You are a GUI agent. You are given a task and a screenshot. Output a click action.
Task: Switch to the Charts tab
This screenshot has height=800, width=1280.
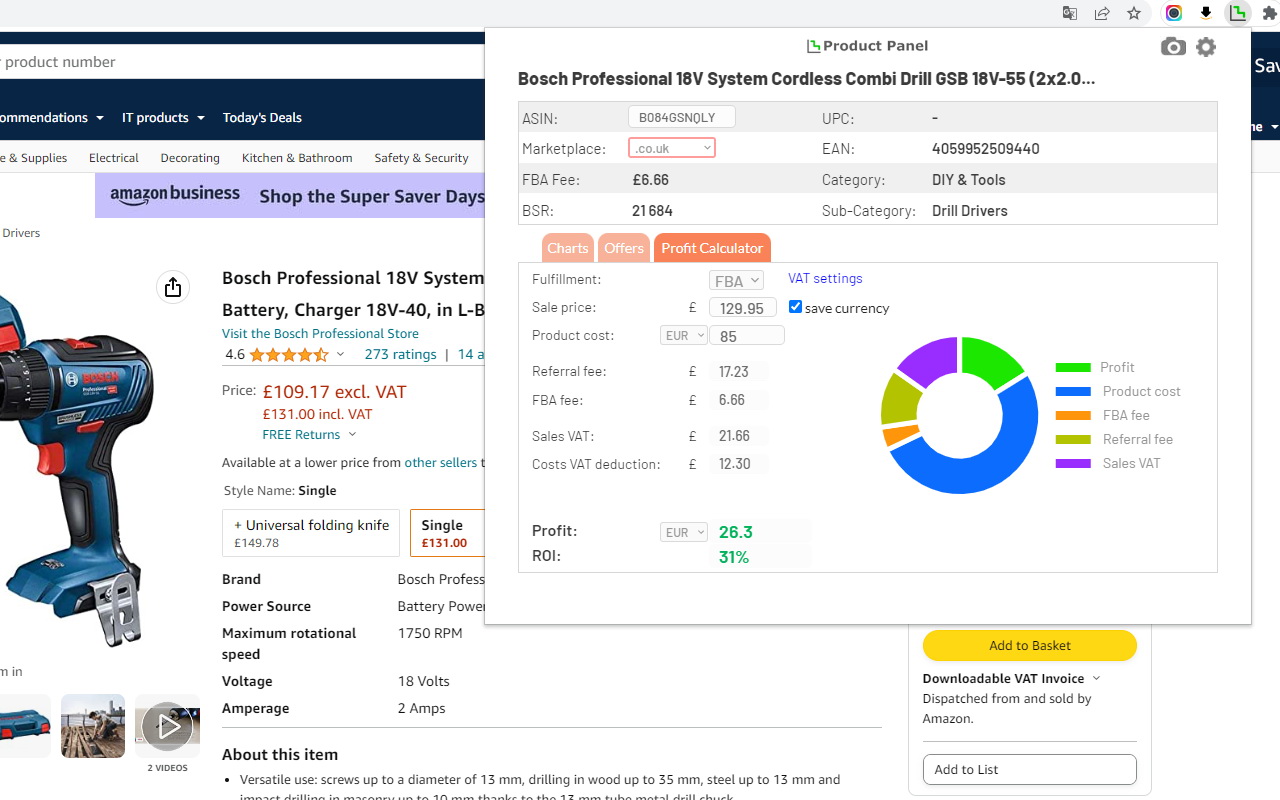[x=567, y=248]
